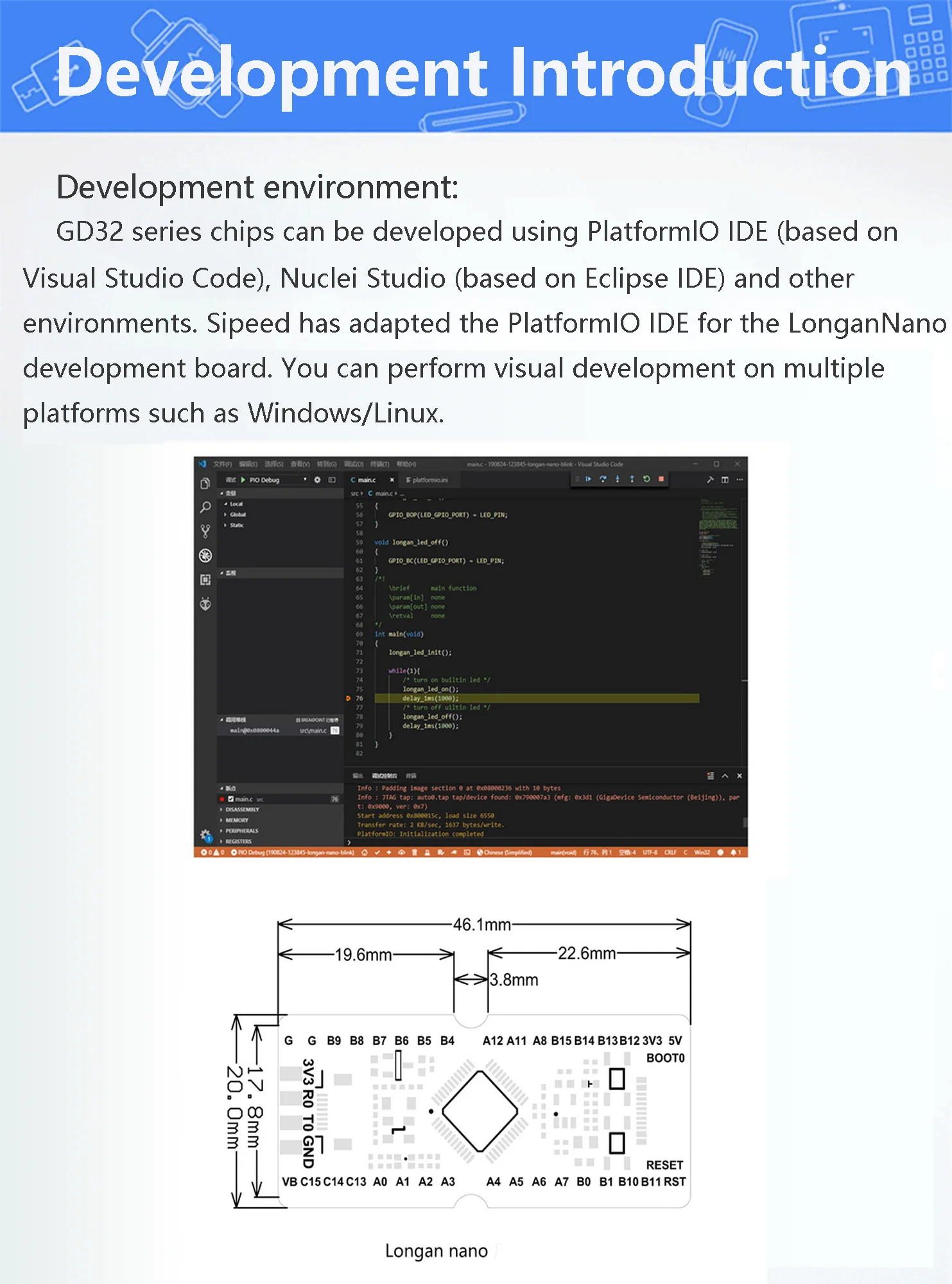Click Chinese (Simplified) in the status bar
The height and width of the screenshot is (1284, 952).
pos(505,853)
